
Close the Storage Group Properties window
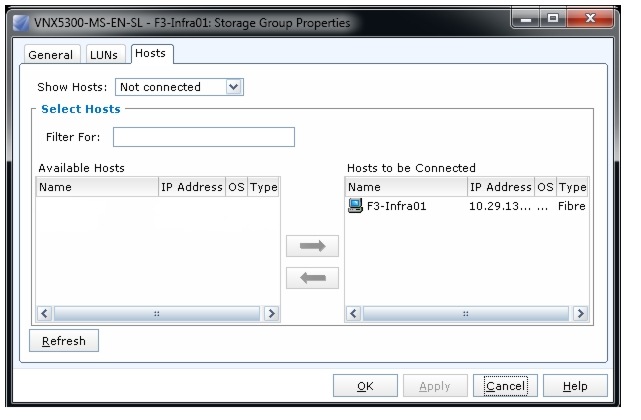coord(590,19)
